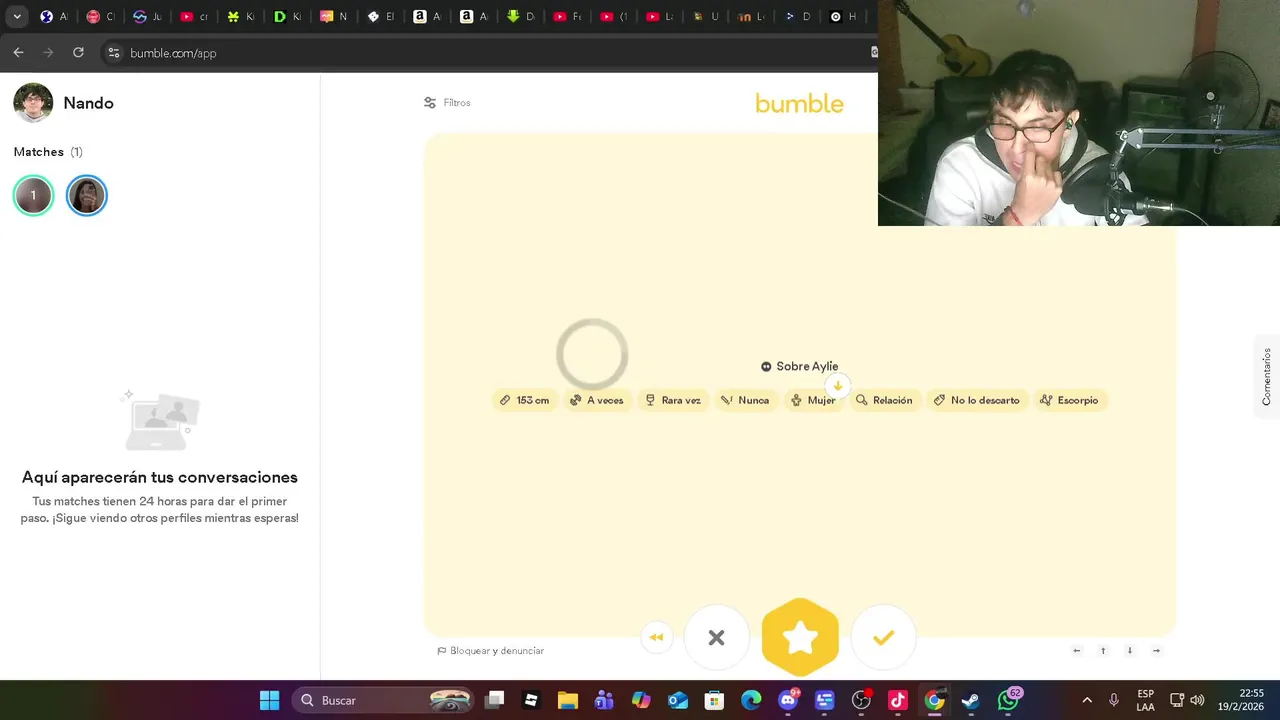The image size is (1280, 720).
Task: Open the Comentarios side tab
Action: pos(1266,376)
